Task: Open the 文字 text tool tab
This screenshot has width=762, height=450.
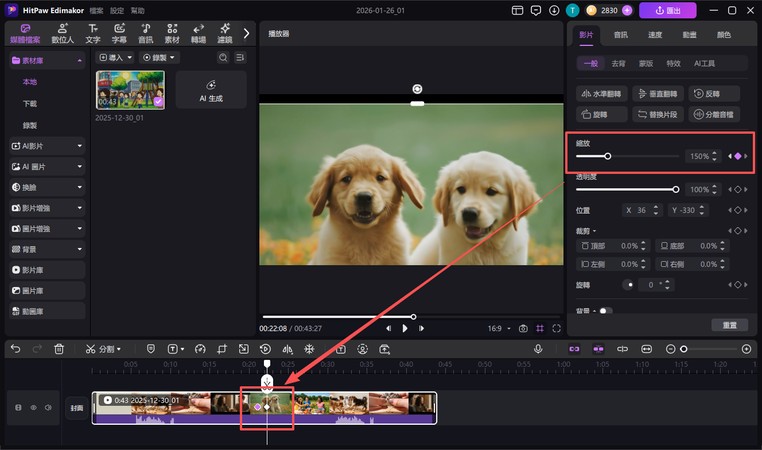Action: 93,33
